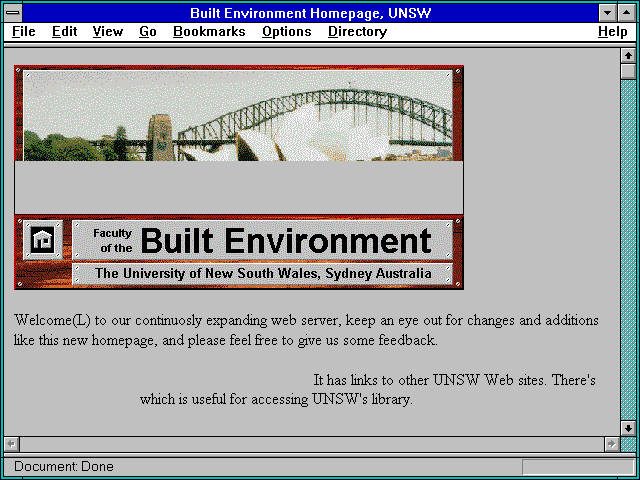Screen dimensions: 640x480
Task: Click the 'Document: Done' status text
Action: click(64, 466)
